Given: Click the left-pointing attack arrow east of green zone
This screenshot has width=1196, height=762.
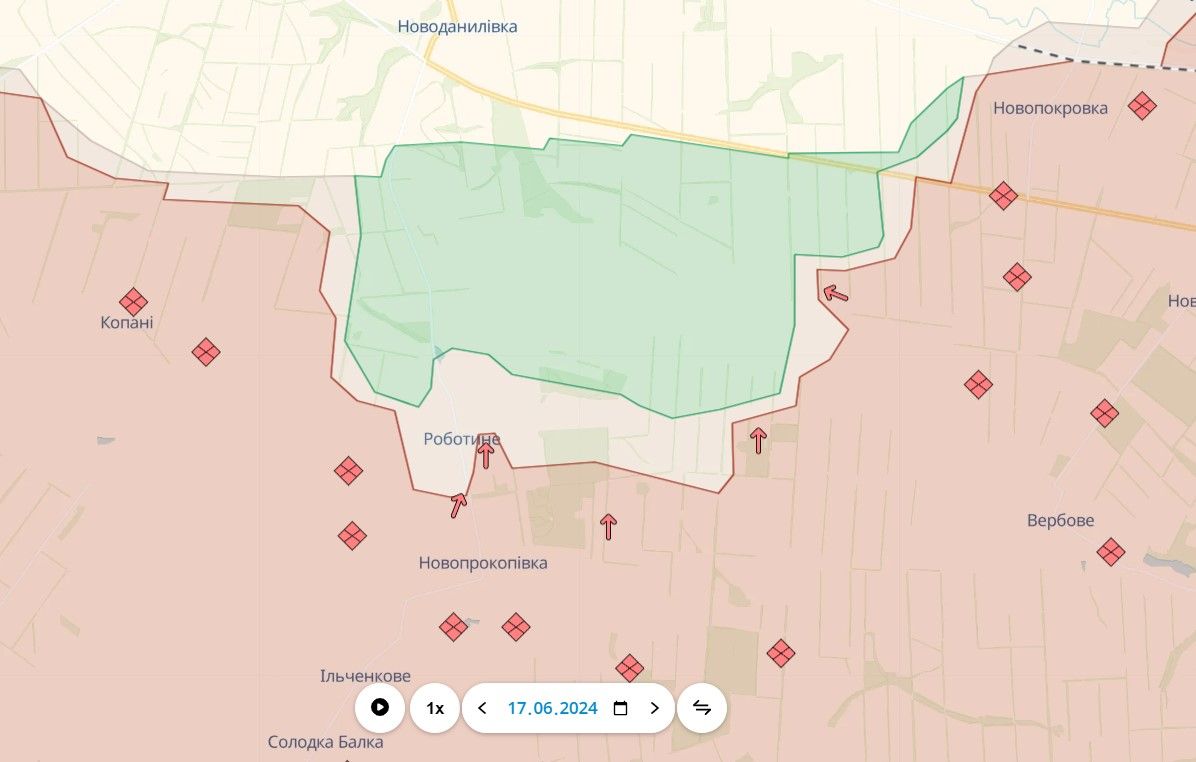Looking at the screenshot, I should click(x=835, y=293).
